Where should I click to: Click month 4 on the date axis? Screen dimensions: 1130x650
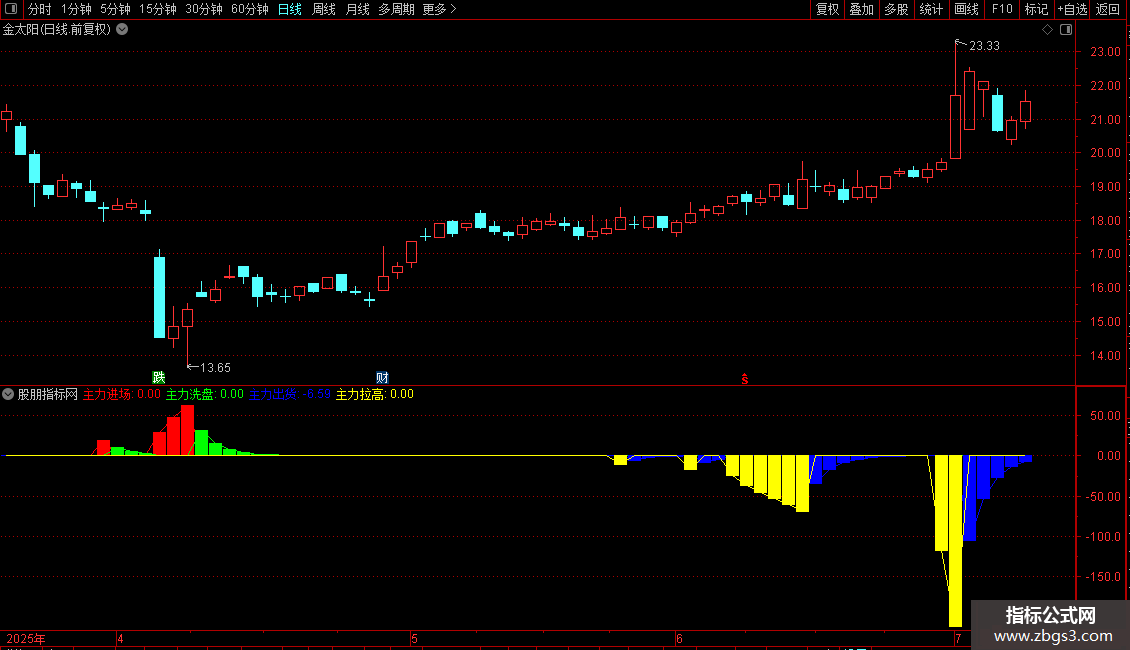(x=120, y=638)
